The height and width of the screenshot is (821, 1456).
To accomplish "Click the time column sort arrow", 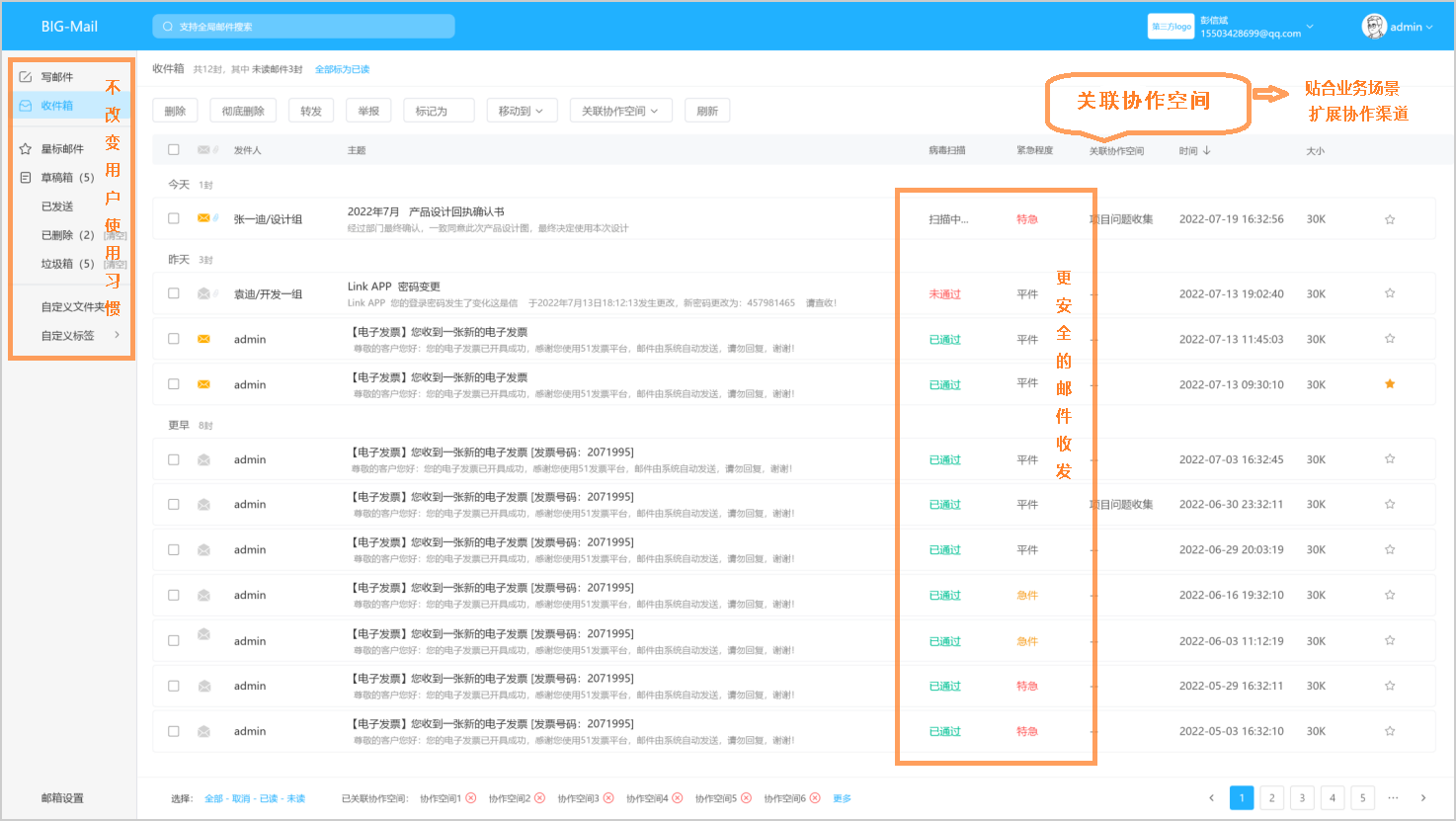I will click(x=1207, y=151).
